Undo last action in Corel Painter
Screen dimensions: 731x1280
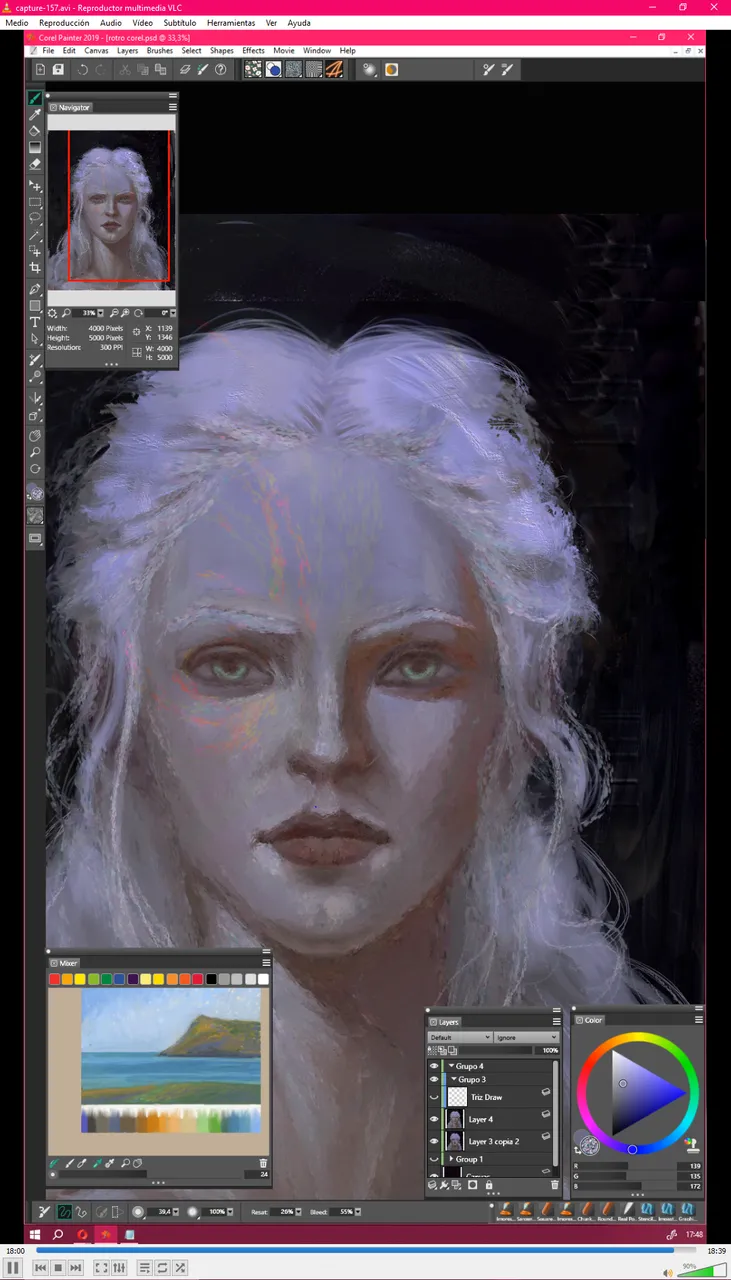pyautogui.click(x=83, y=69)
